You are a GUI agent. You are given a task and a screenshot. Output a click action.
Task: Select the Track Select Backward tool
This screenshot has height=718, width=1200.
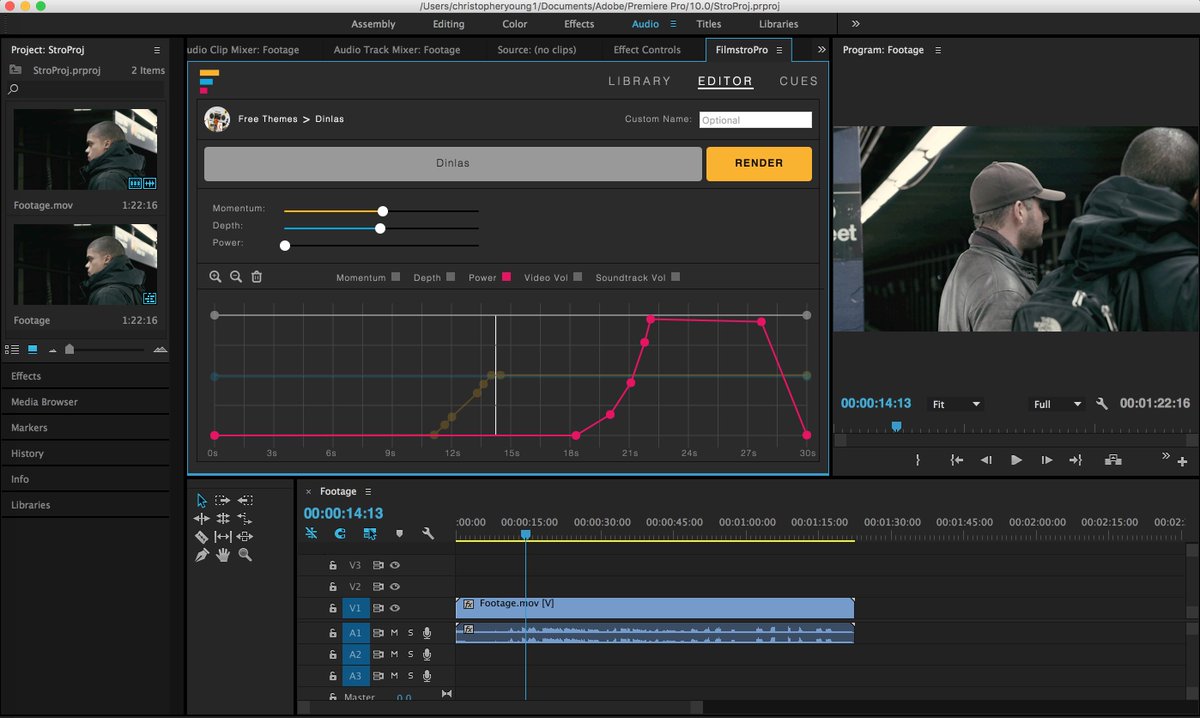245,500
